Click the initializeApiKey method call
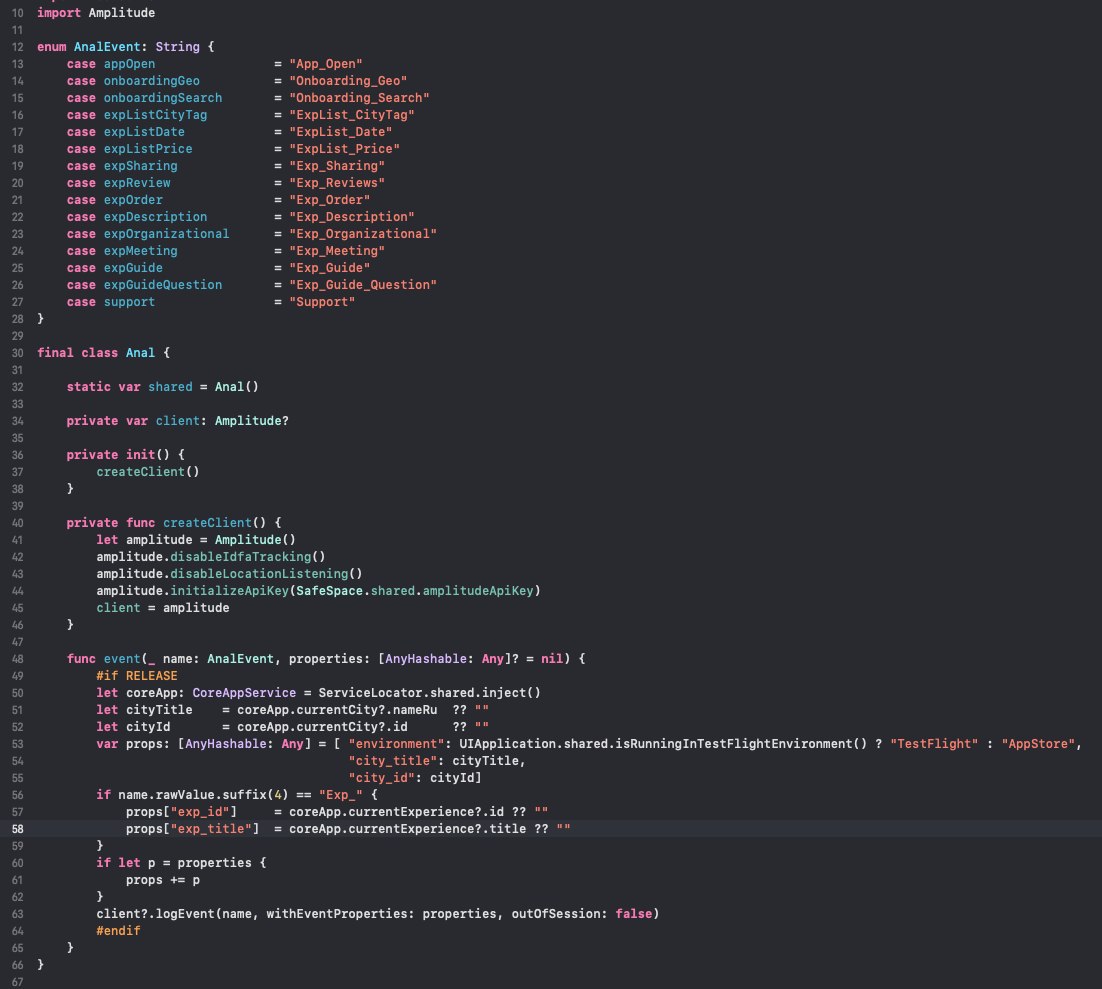This screenshot has width=1102, height=989. (x=230, y=590)
